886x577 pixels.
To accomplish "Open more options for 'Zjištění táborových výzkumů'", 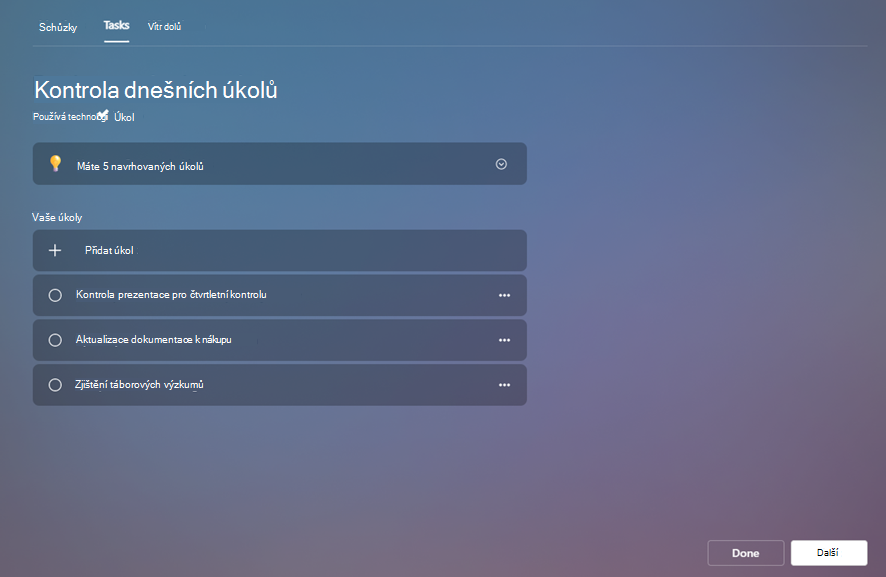I will pos(505,385).
